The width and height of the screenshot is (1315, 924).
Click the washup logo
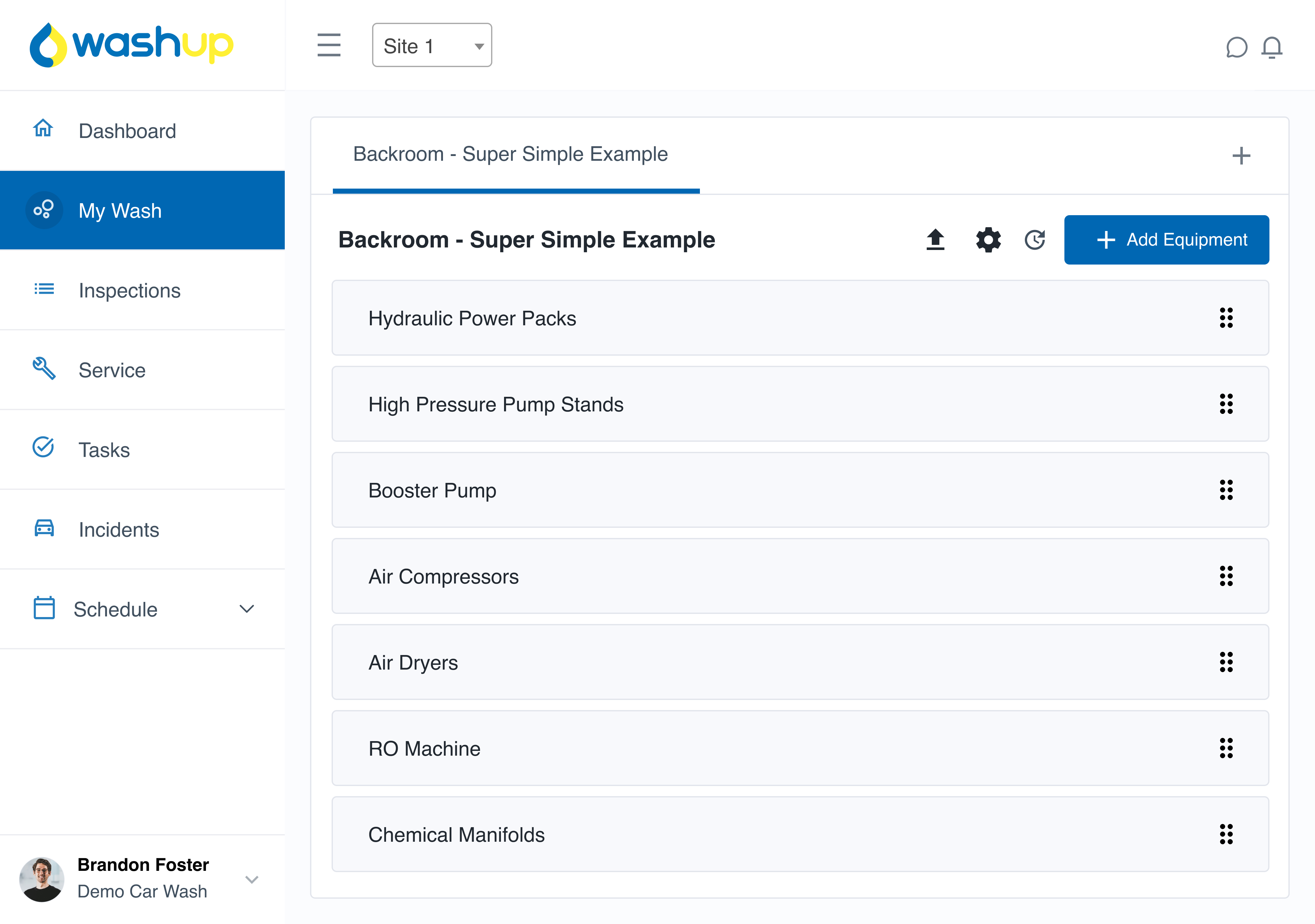pos(132,45)
